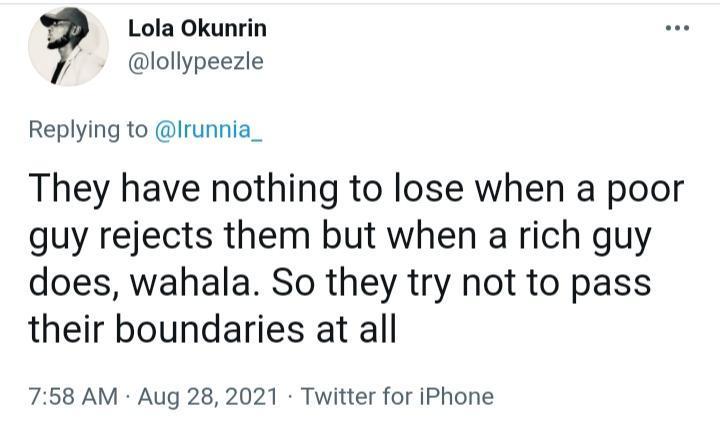Open the three-dot more options menu
This screenshot has width=720, height=433.
[677, 27]
